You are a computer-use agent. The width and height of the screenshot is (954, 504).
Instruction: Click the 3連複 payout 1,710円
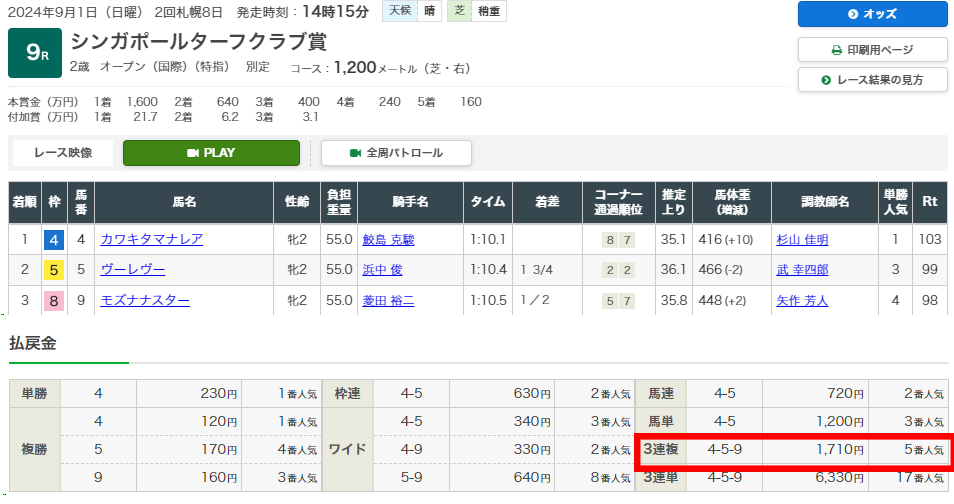point(840,449)
